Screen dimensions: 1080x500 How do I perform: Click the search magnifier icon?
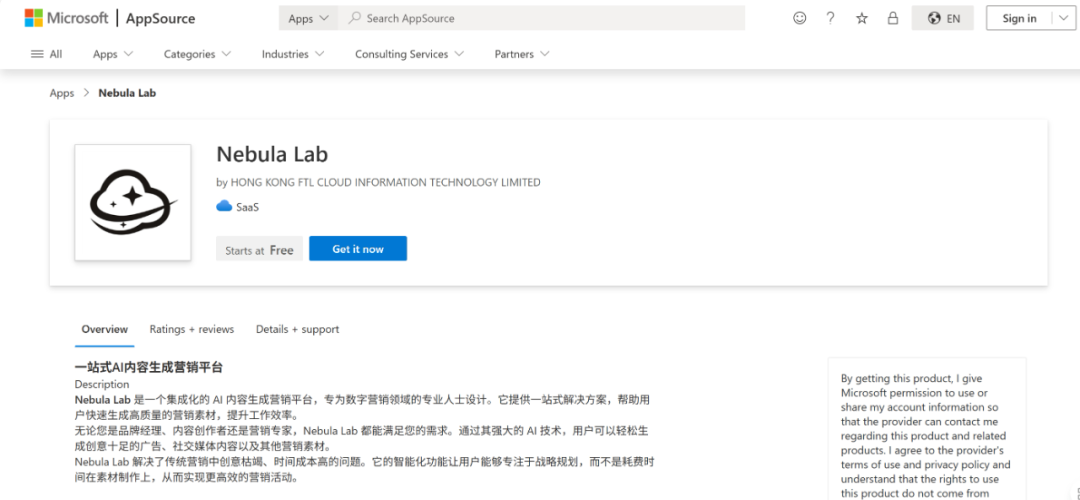[x=355, y=18]
